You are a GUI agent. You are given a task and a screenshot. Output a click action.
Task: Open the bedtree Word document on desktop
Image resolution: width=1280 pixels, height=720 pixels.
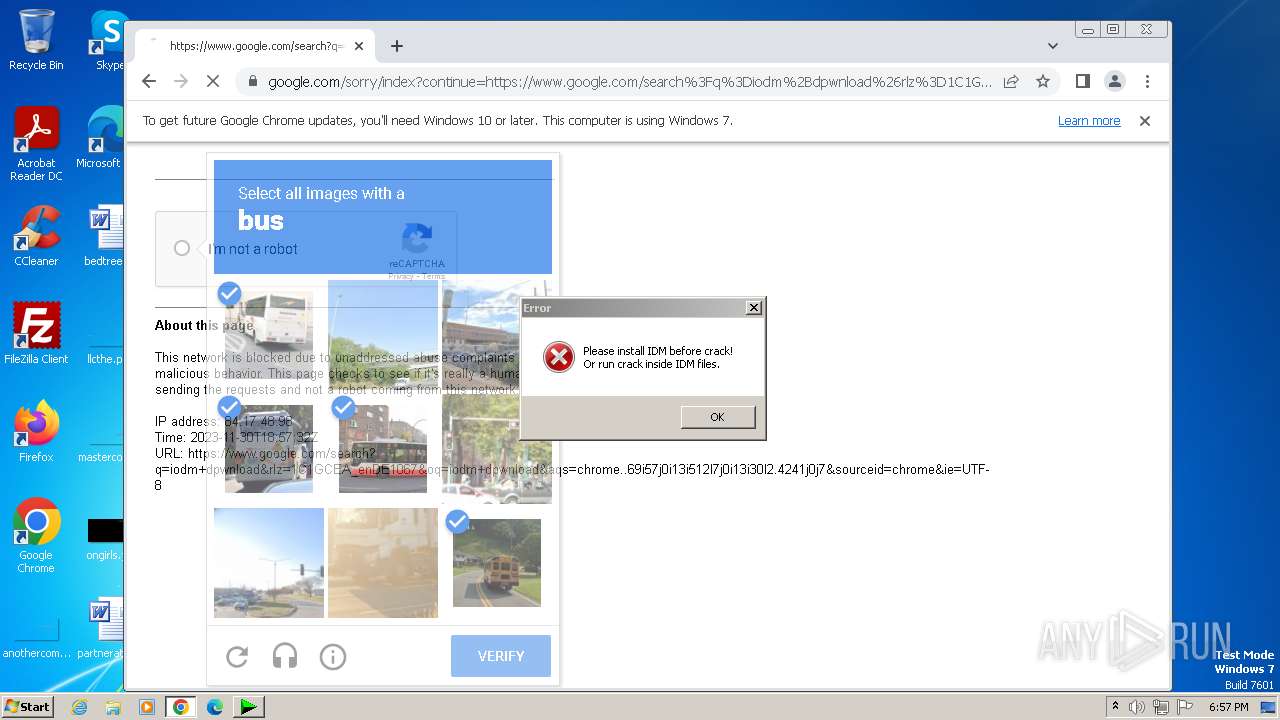[x=103, y=236]
